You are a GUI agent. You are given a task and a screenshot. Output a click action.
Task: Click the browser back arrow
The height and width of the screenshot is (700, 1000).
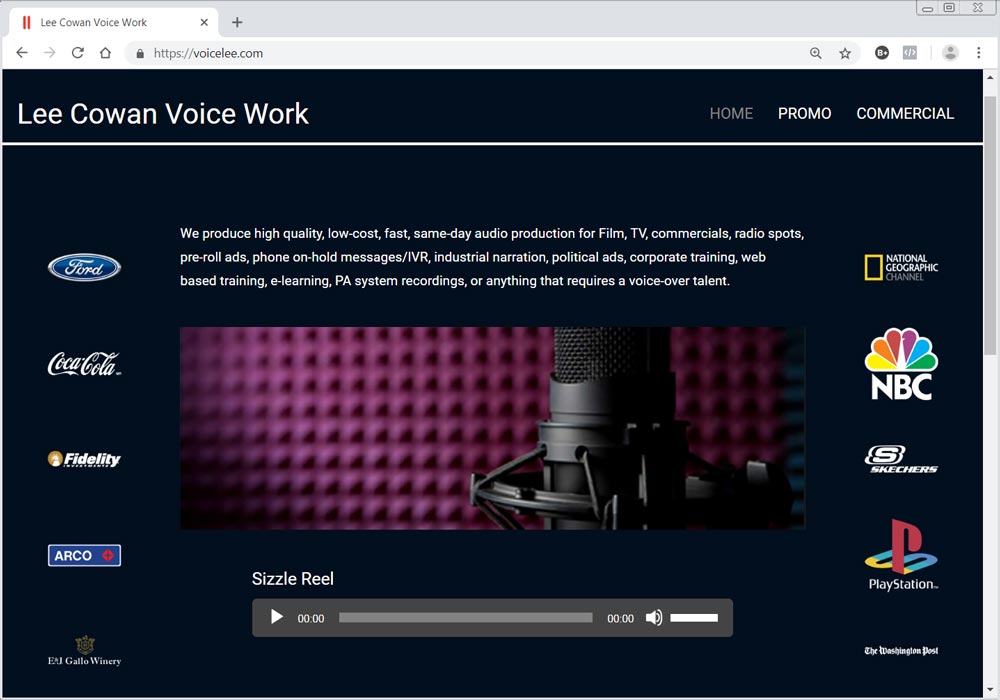22,53
